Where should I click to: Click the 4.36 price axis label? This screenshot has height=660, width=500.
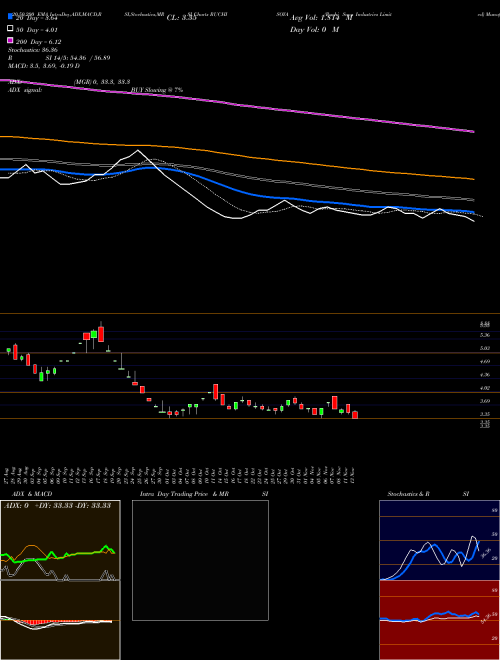(484, 375)
